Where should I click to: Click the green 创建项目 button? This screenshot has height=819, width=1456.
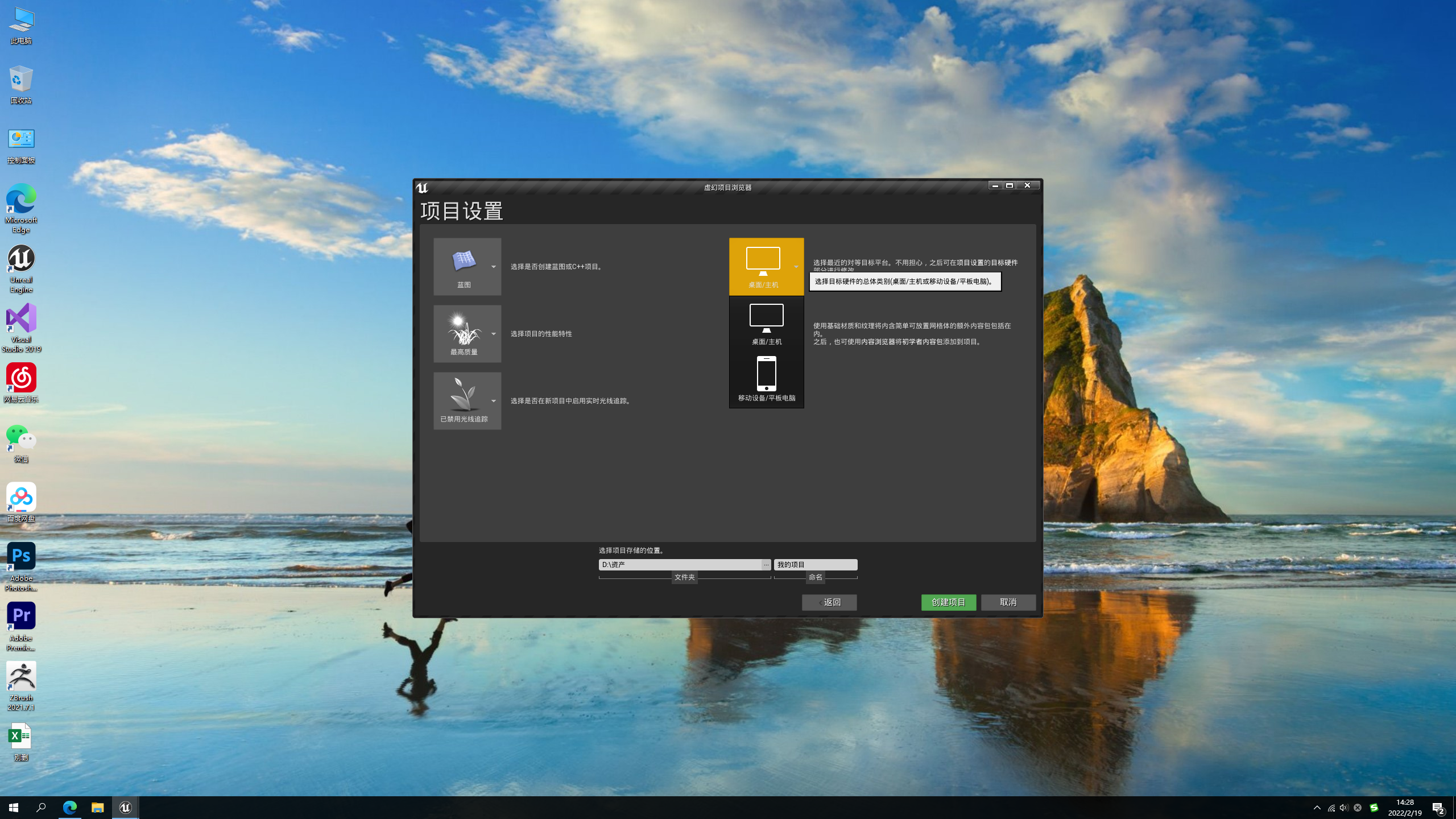949,602
